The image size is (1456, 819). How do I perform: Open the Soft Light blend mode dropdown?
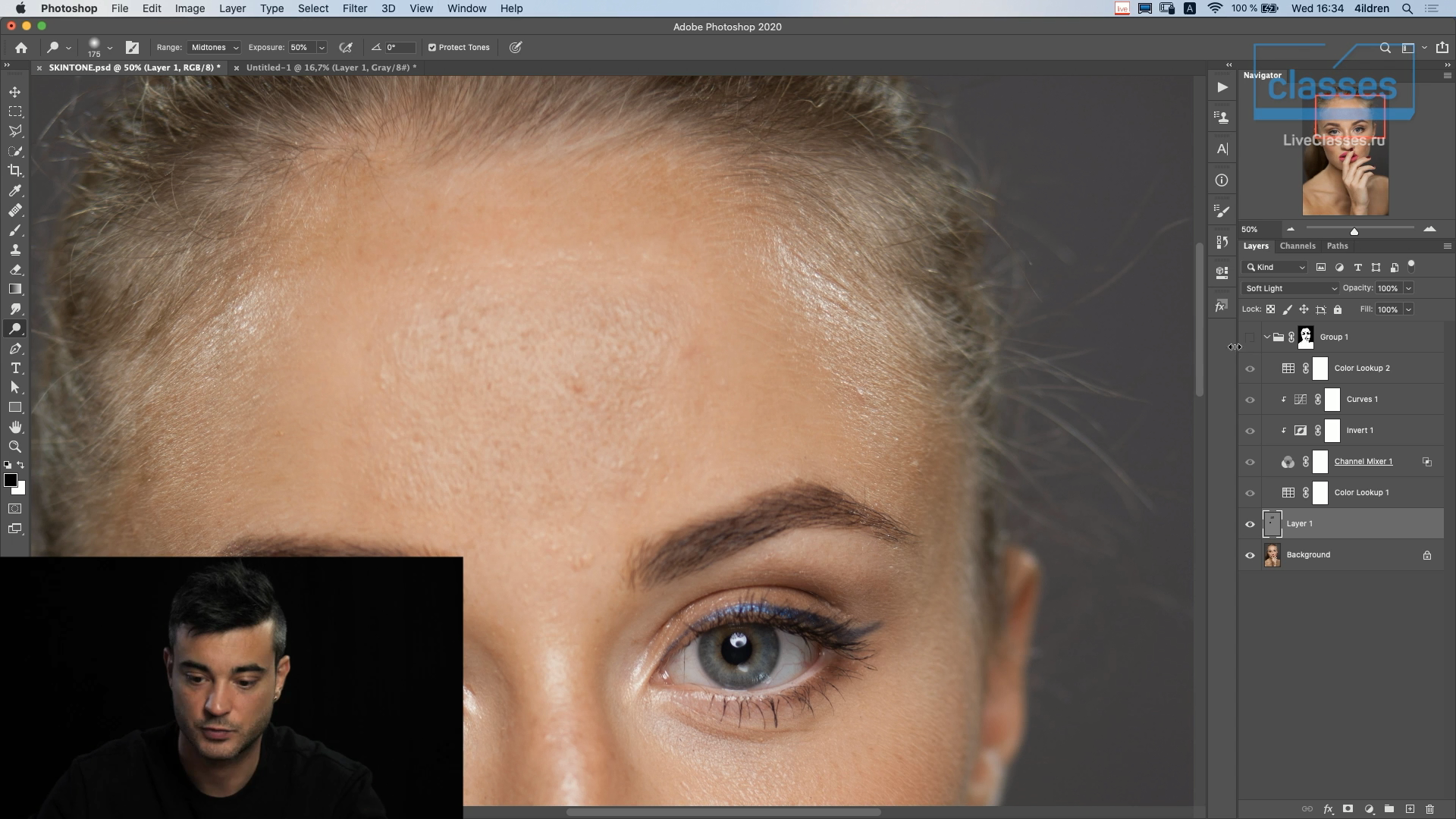[1291, 288]
